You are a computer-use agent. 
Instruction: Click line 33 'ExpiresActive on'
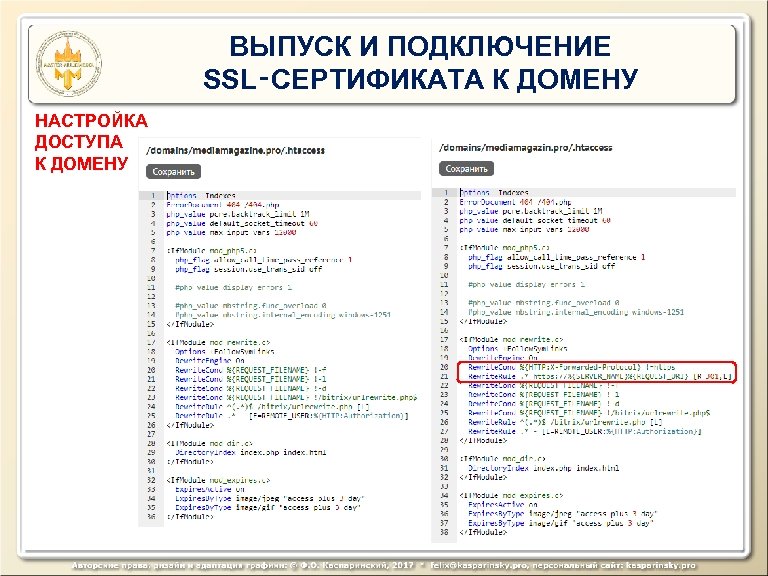(x=210, y=489)
